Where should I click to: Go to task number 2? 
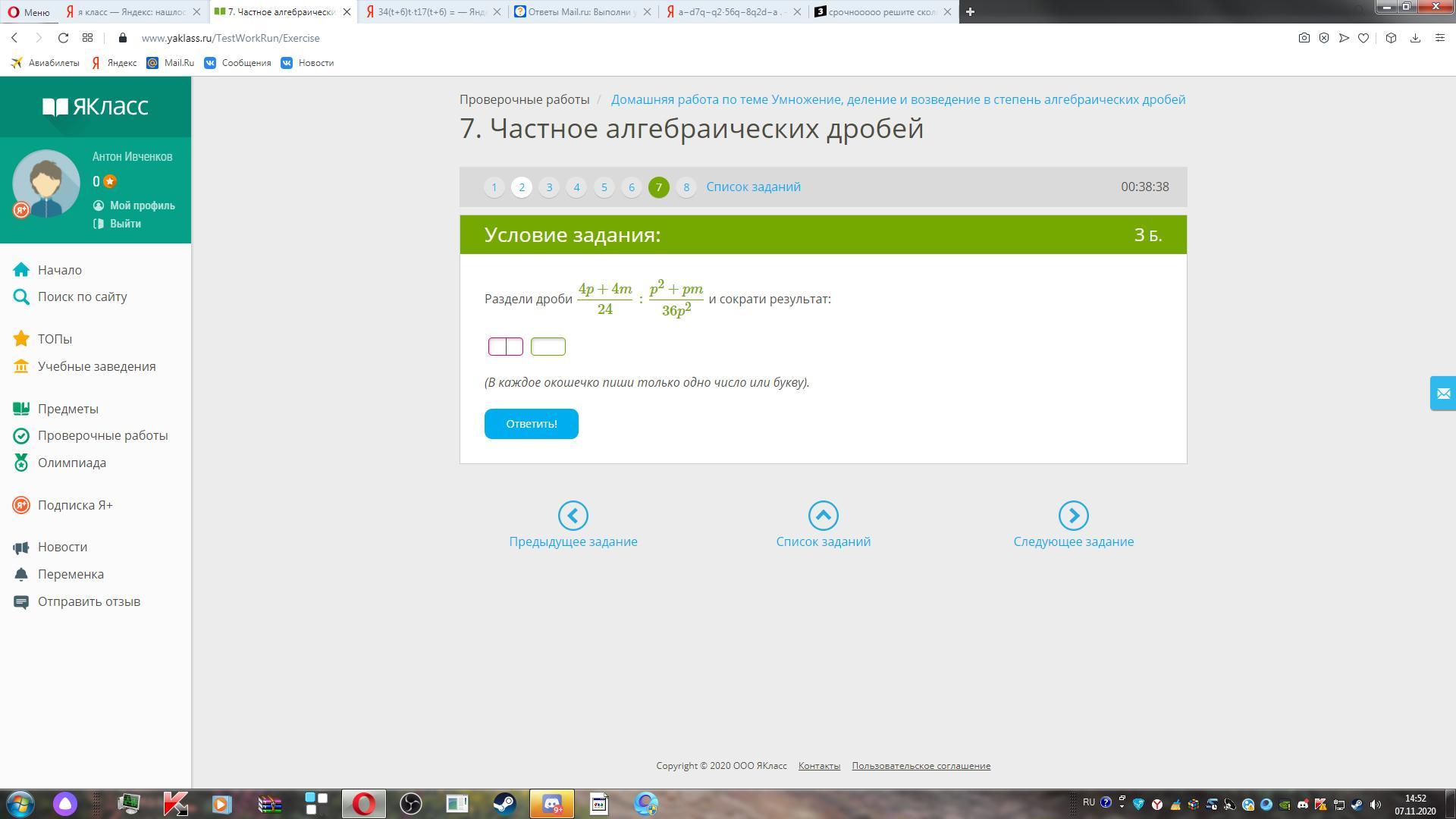click(x=522, y=187)
